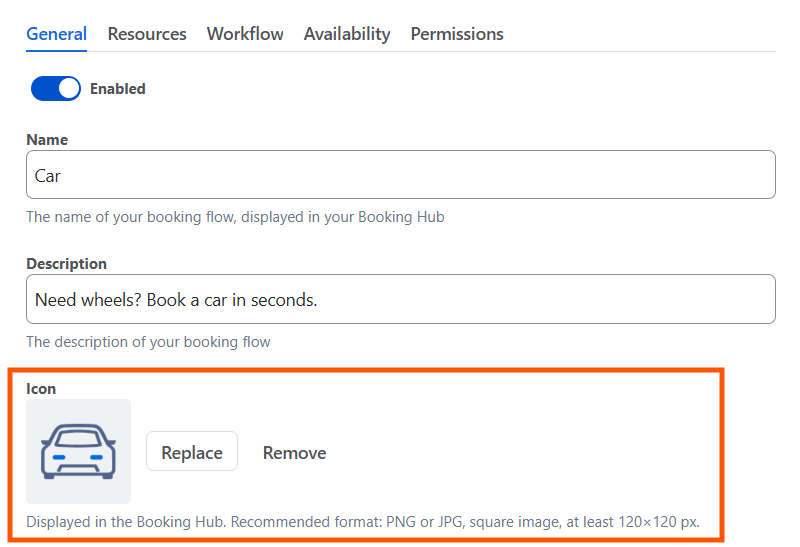Switch to the General tab

pos(57,34)
